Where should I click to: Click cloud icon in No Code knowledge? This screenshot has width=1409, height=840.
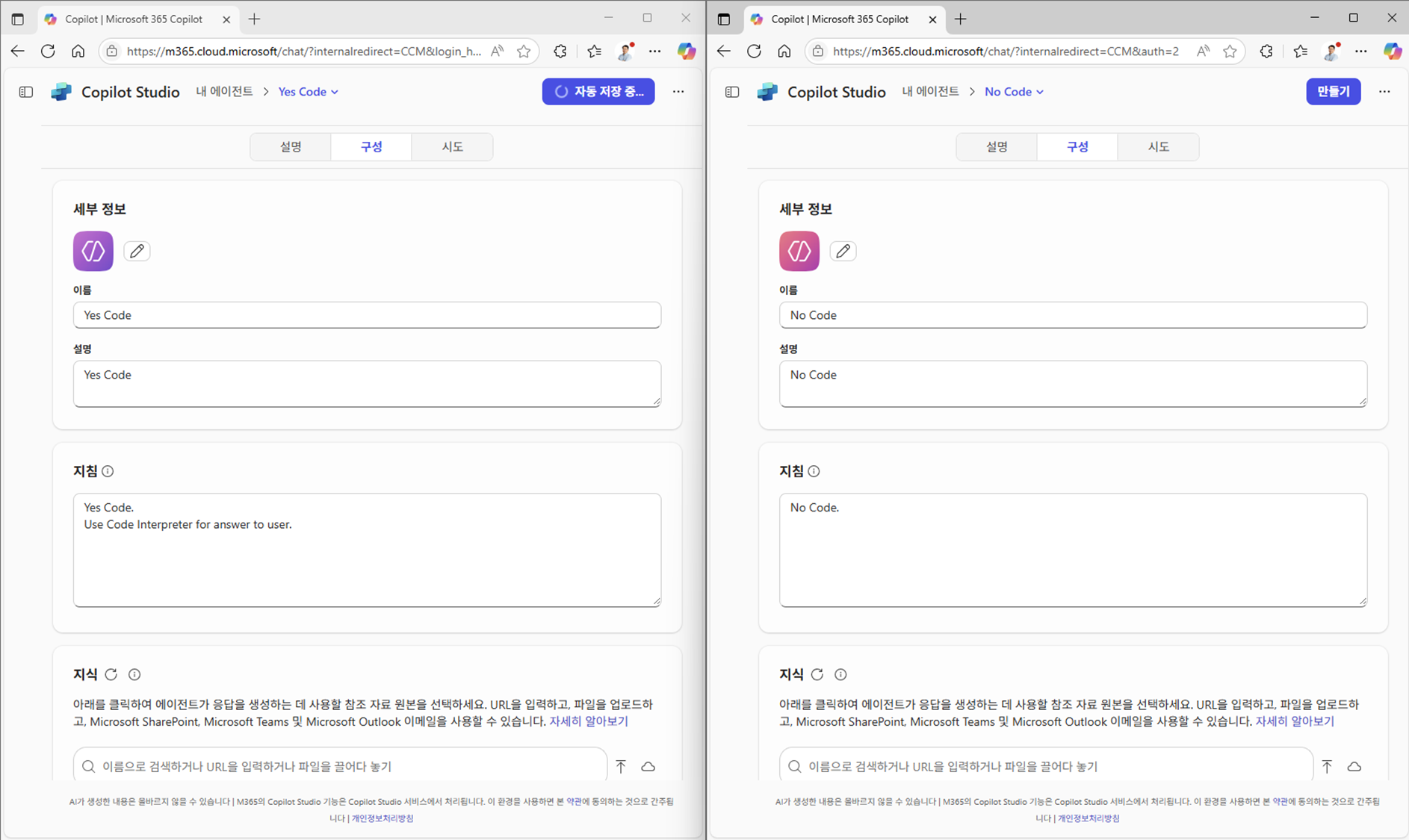(x=1354, y=766)
